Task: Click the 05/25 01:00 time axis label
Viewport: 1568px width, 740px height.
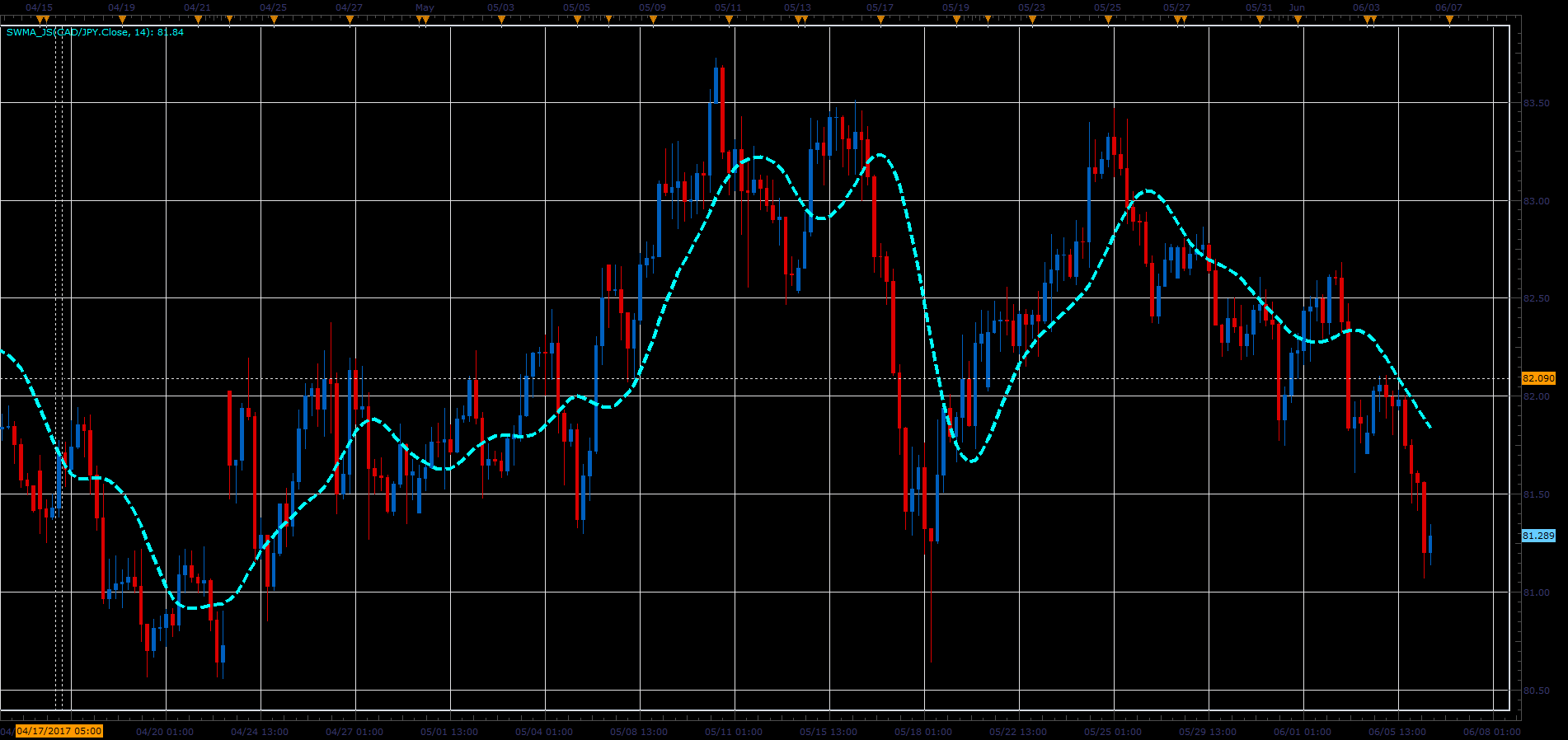Action: (x=1113, y=732)
